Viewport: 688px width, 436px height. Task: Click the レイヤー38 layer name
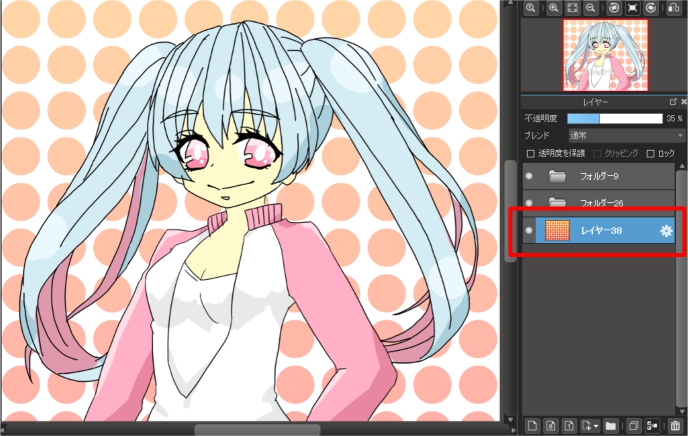tap(601, 231)
